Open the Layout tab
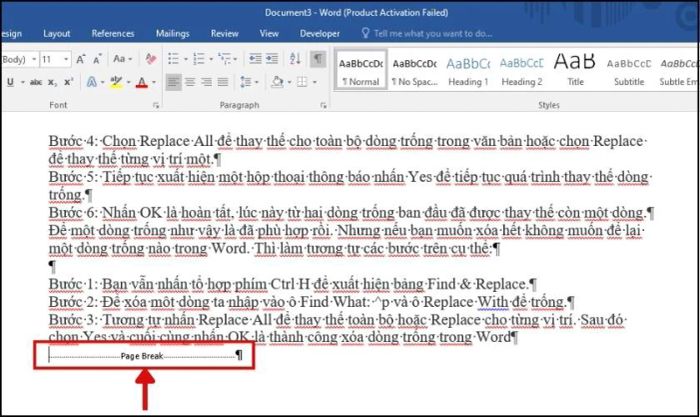Viewport: 700px width, 417px height. pyautogui.click(x=57, y=33)
